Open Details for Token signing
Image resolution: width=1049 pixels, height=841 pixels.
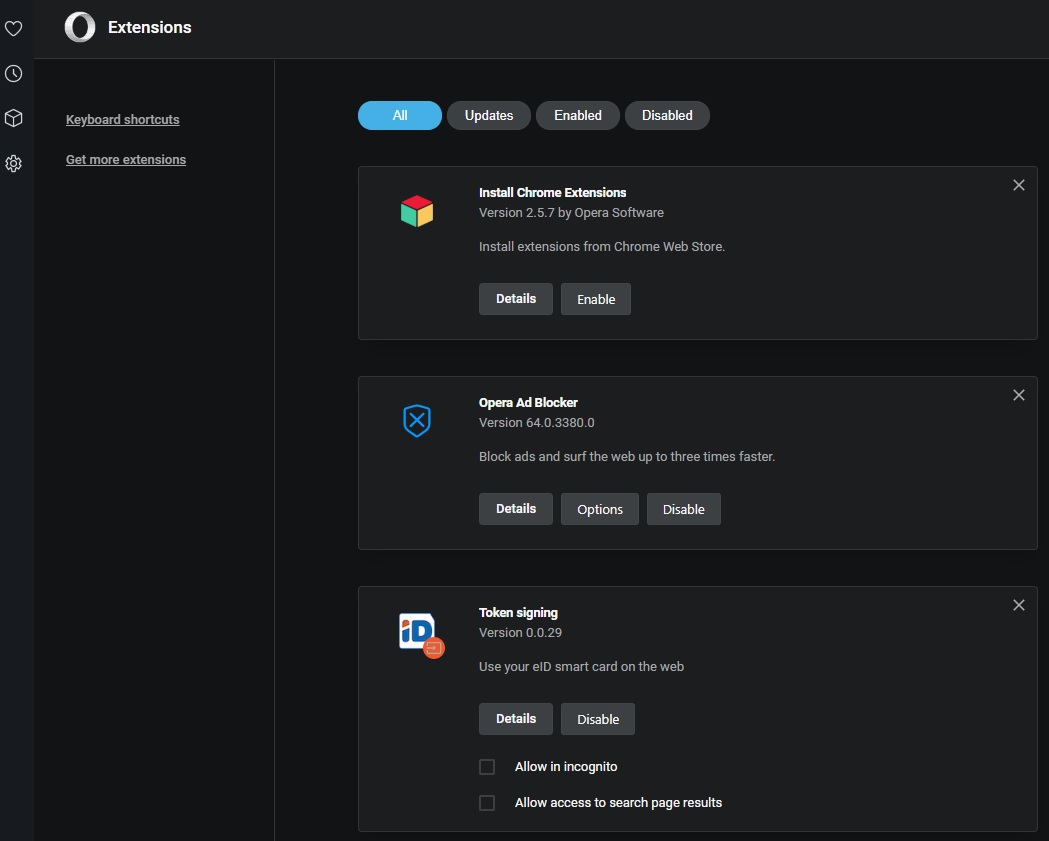click(516, 719)
